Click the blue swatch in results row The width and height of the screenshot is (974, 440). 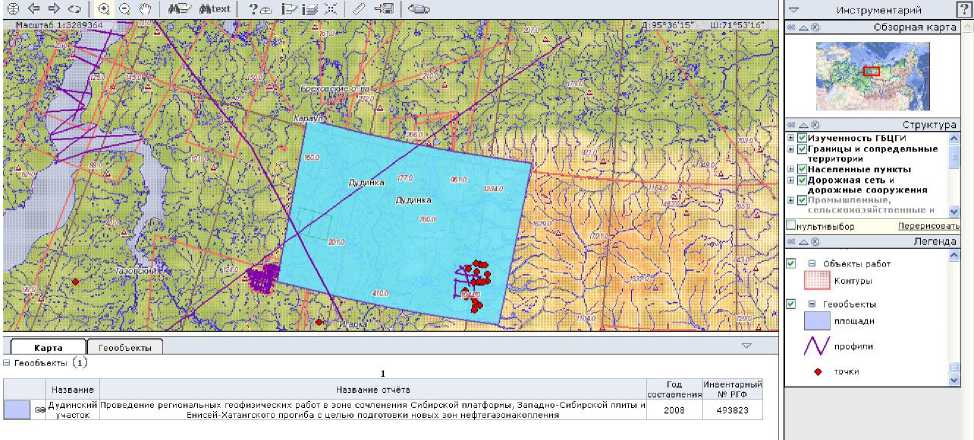tap(16, 410)
